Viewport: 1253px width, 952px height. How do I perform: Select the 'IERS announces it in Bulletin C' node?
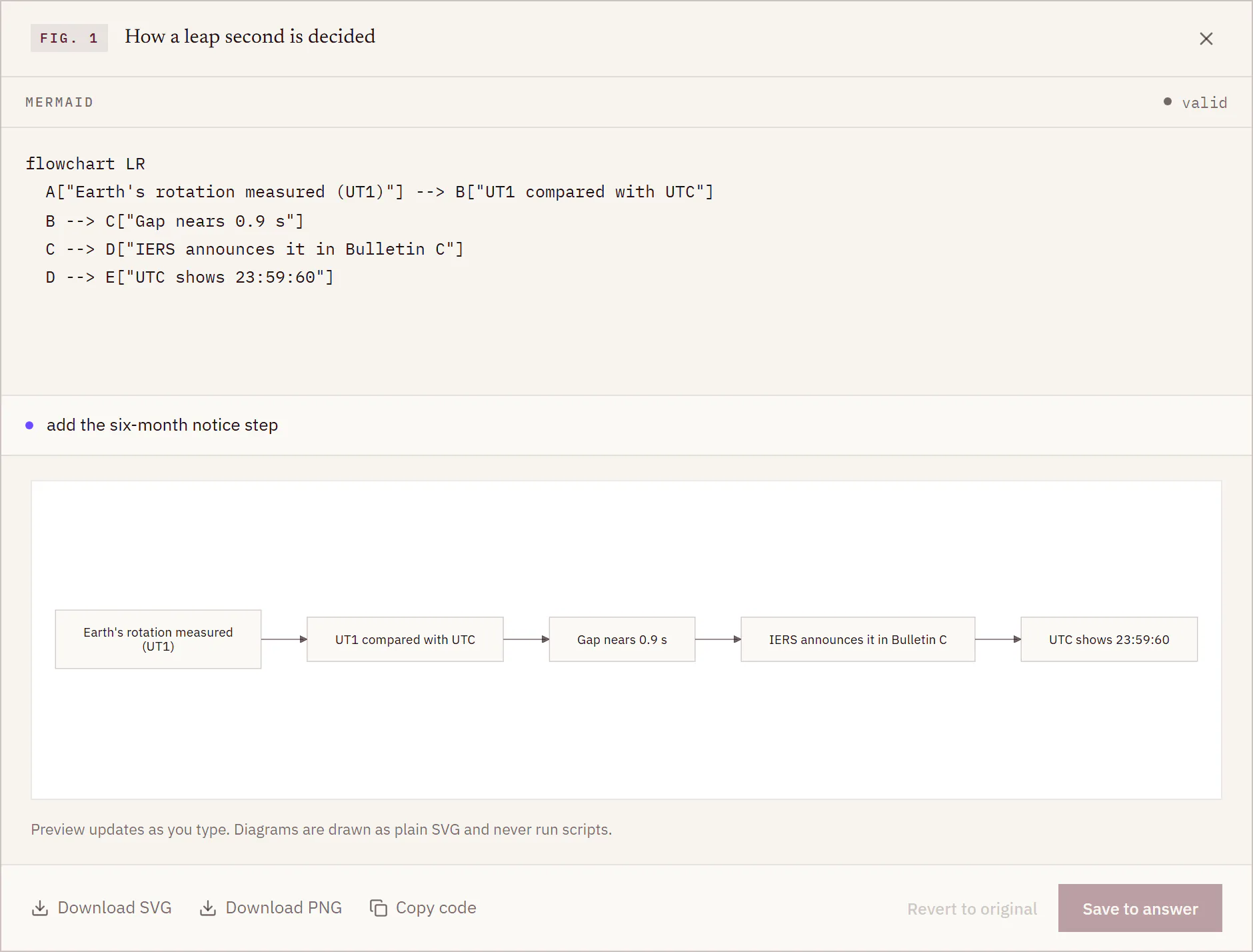858,639
